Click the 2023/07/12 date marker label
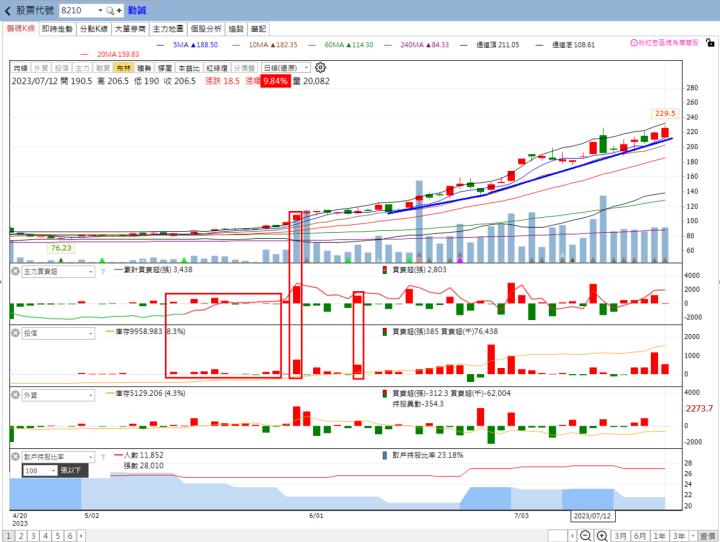The width and height of the screenshot is (720, 542). coord(592,516)
